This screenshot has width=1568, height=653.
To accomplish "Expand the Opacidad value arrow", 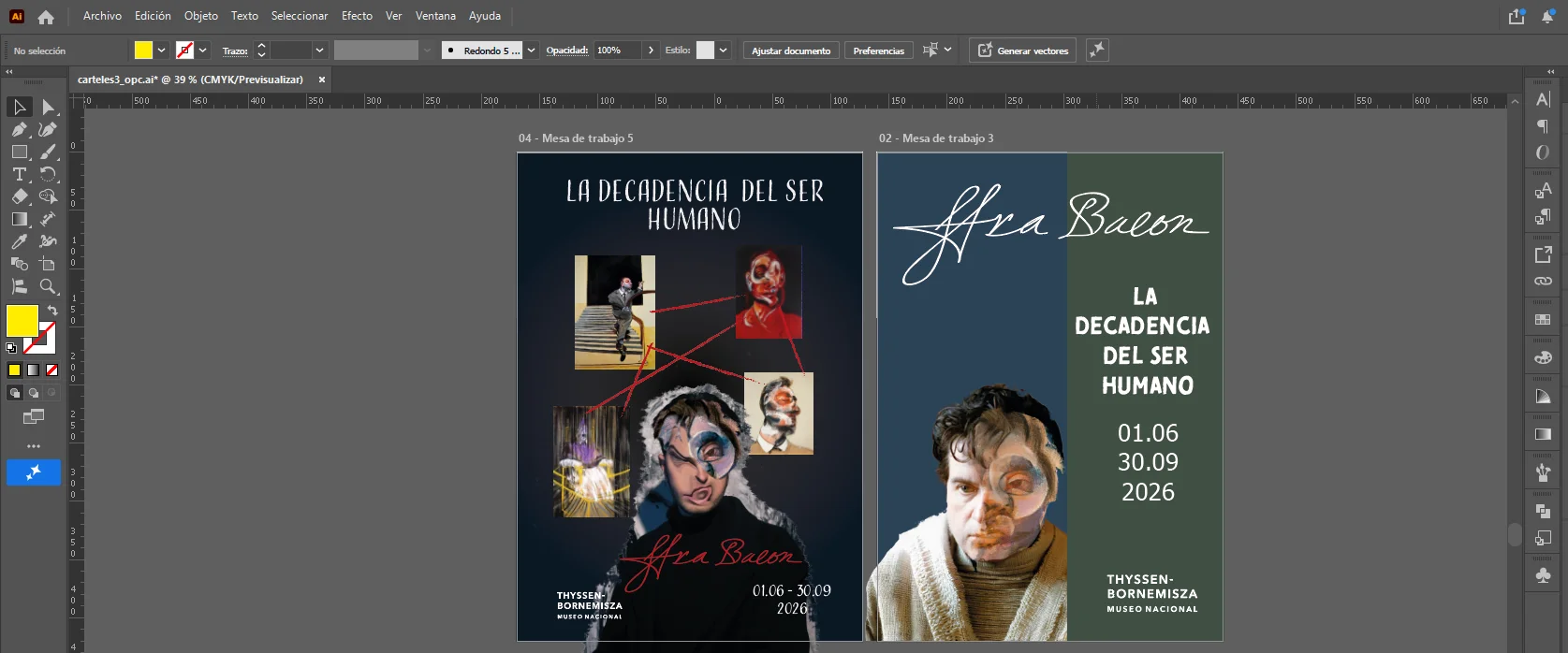I will 651,51.
